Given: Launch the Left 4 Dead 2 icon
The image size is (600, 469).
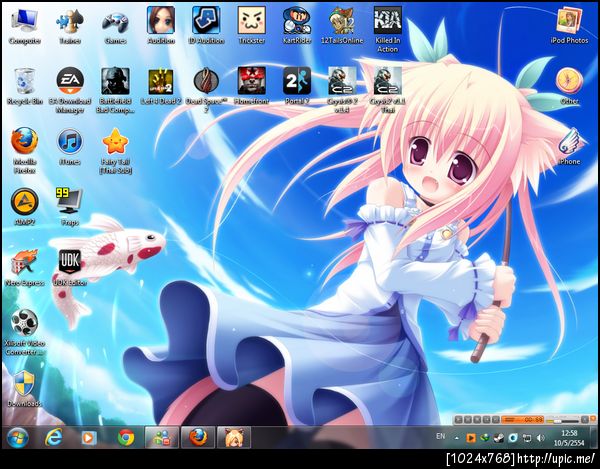Looking at the screenshot, I should (161, 86).
